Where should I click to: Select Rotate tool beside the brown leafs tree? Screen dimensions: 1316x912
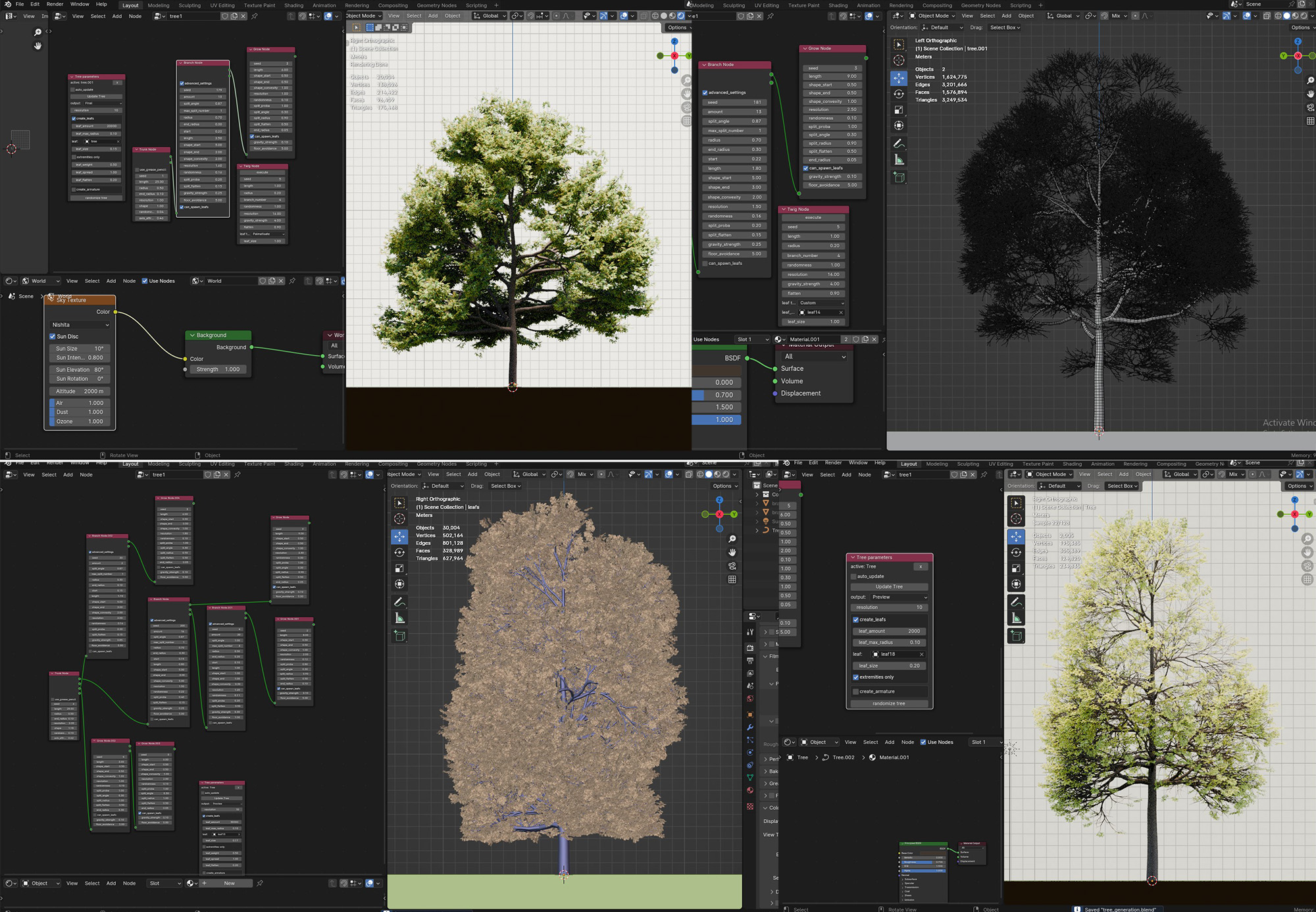coord(399,552)
